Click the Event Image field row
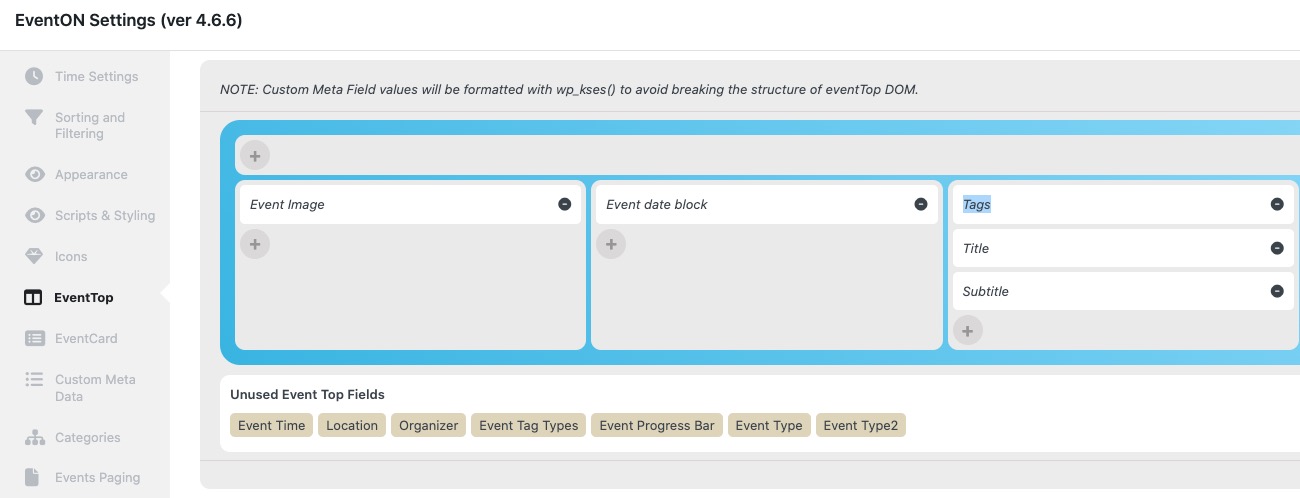The width and height of the screenshot is (1300, 498). (410, 204)
